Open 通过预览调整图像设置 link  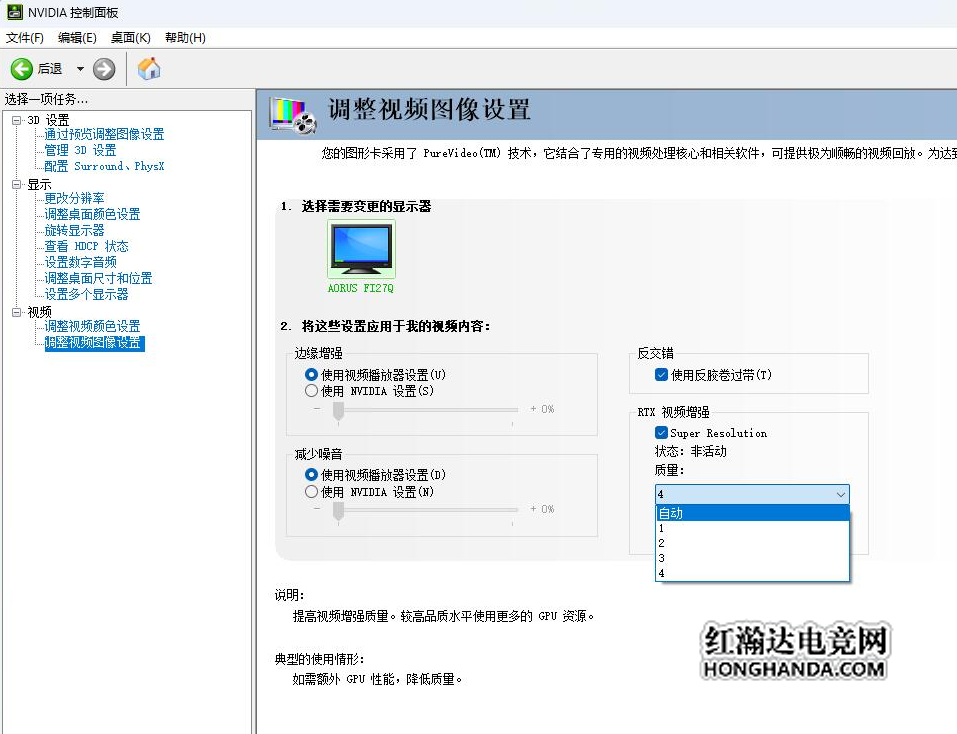pyautogui.click(x=104, y=134)
